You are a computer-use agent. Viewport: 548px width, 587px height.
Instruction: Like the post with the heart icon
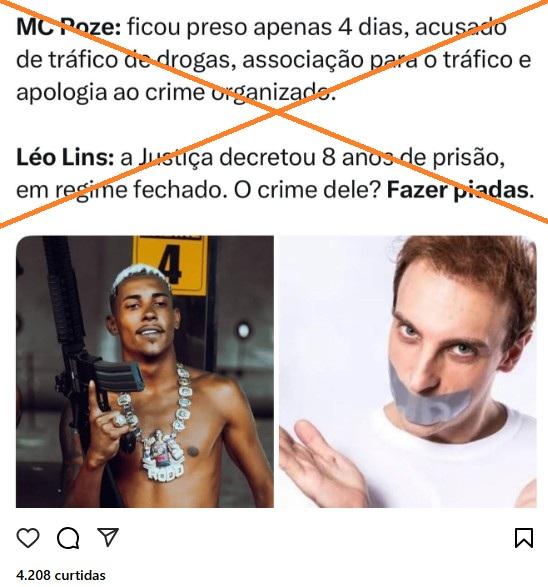(28, 538)
